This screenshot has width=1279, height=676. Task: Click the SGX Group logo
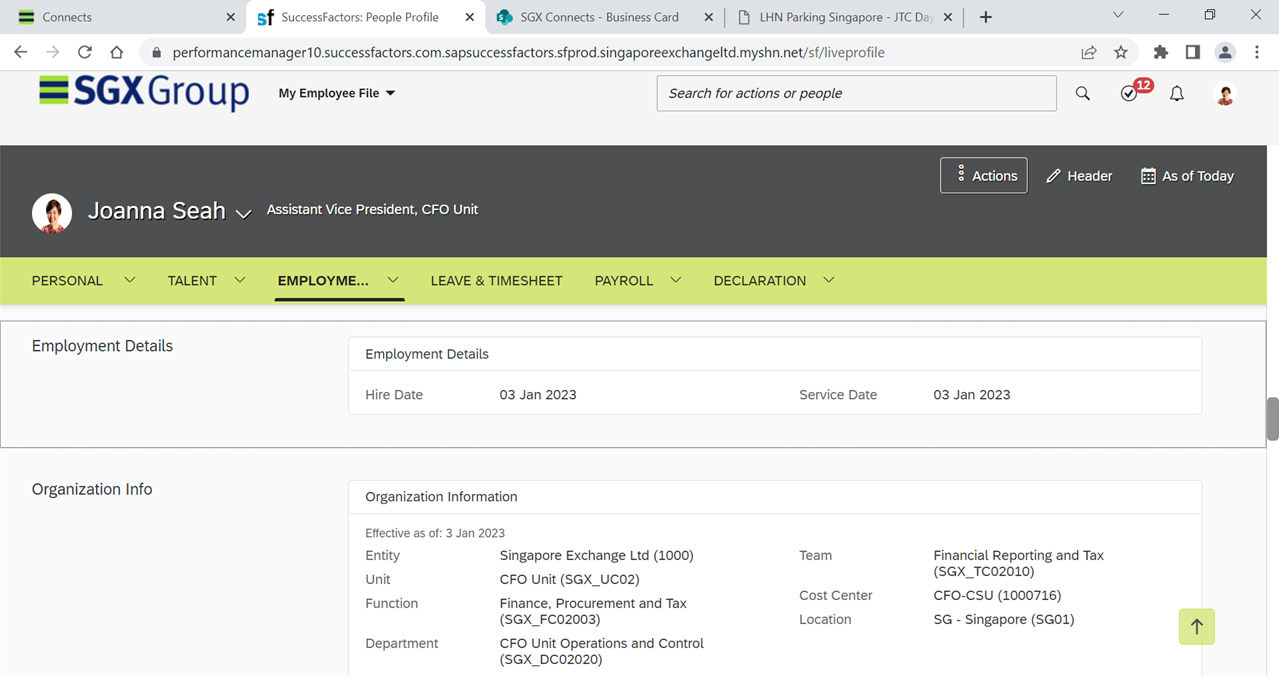144,92
